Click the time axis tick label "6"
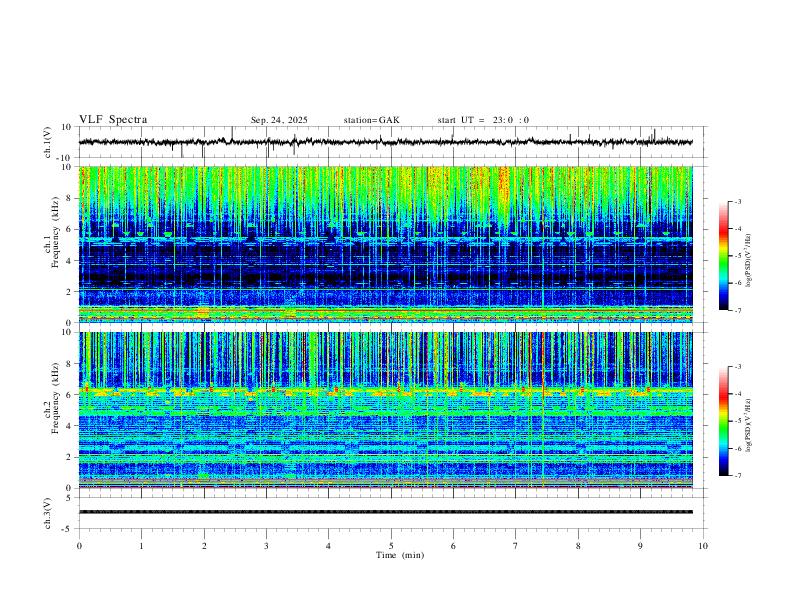 pyautogui.click(x=453, y=546)
